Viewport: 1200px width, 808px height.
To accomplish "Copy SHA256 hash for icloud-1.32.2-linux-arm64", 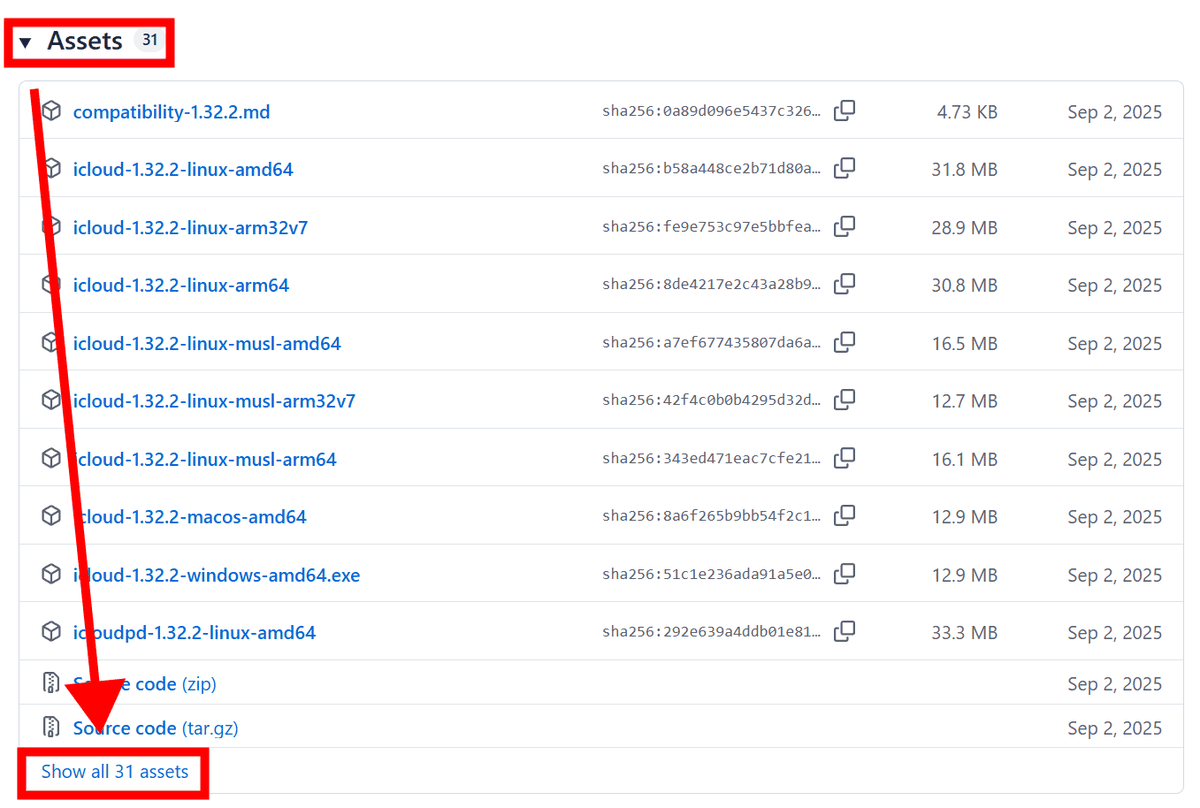I will click(x=845, y=285).
